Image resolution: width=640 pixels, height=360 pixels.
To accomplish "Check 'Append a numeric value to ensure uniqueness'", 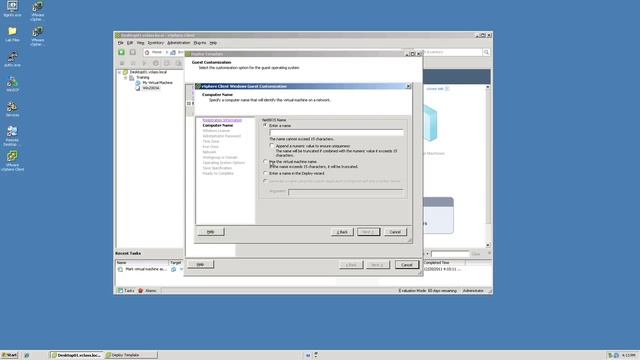I will pyautogui.click(x=272, y=146).
